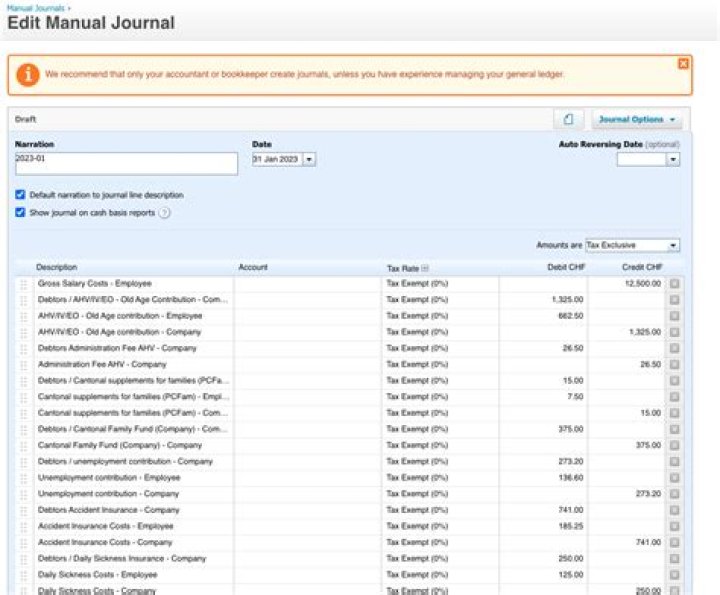Select Account cell for Gross Salary Costs row
This screenshot has width=720, height=595.
click(308, 284)
